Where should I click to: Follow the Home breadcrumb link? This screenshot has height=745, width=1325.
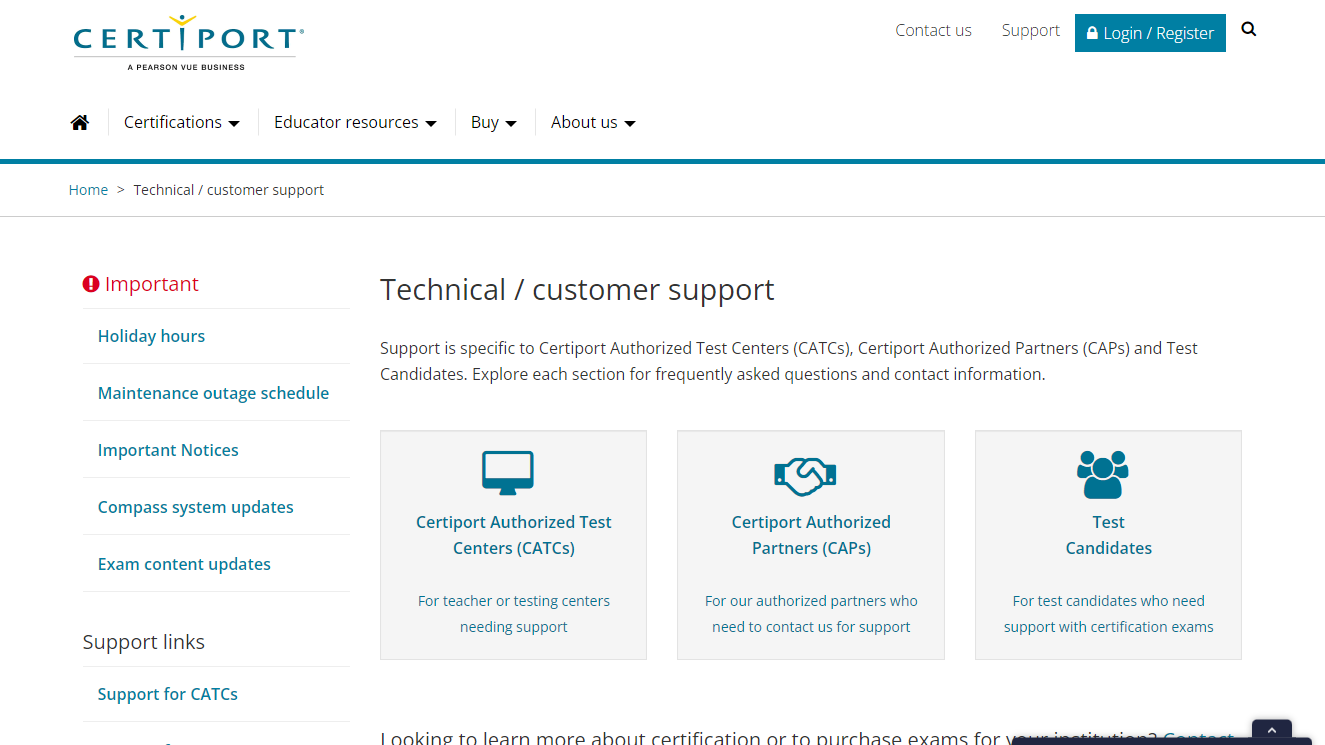pyautogui.click(x=88, y=190)
